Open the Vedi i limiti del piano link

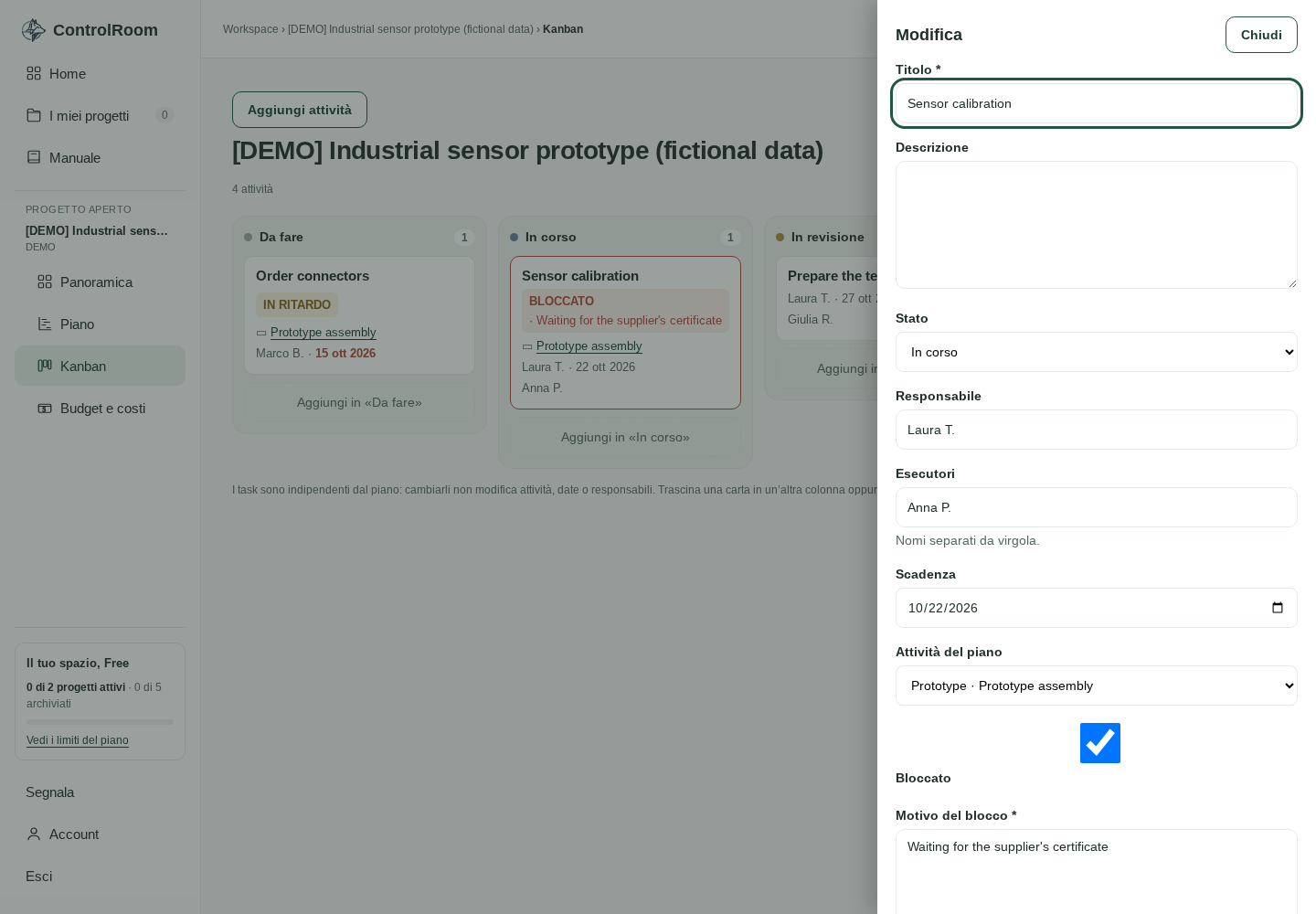pyautogui.click(x=78, y=740)
